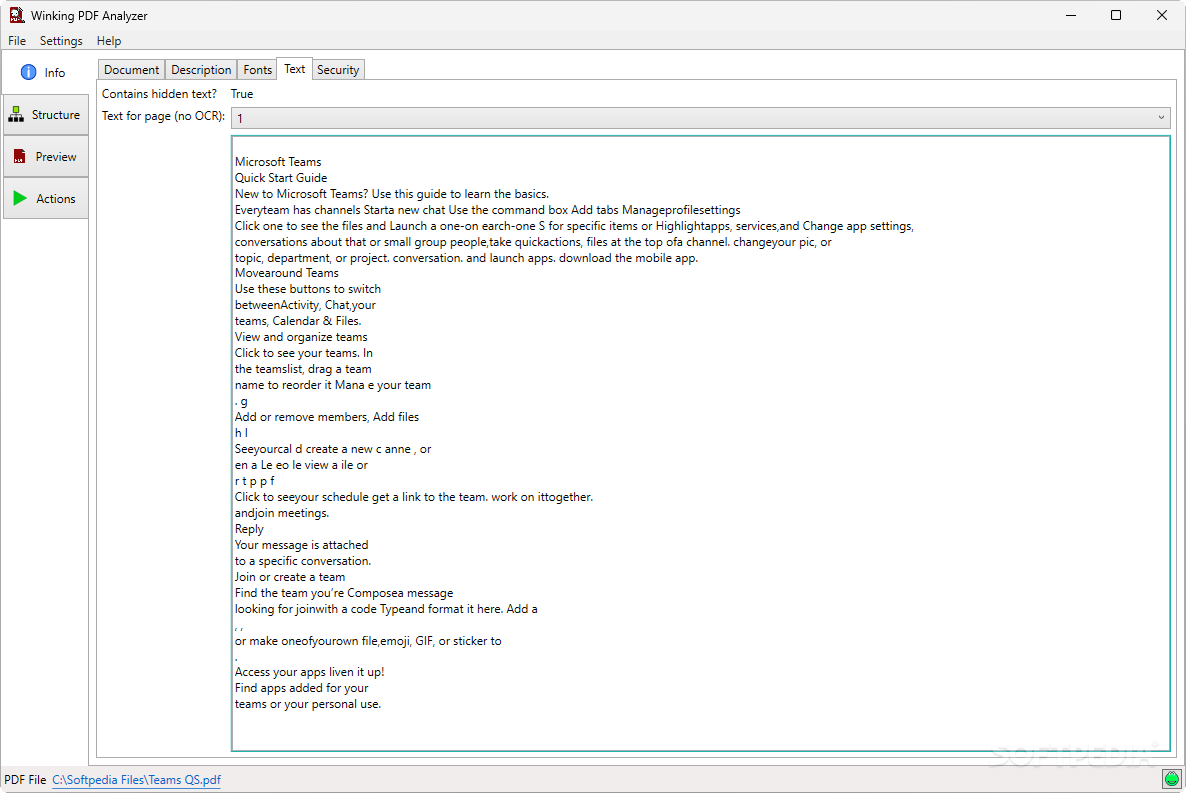This screenshot has width=1186, height=793.
Task: Click the 'Your message is attached' line
Action: [x=301, y=545]
